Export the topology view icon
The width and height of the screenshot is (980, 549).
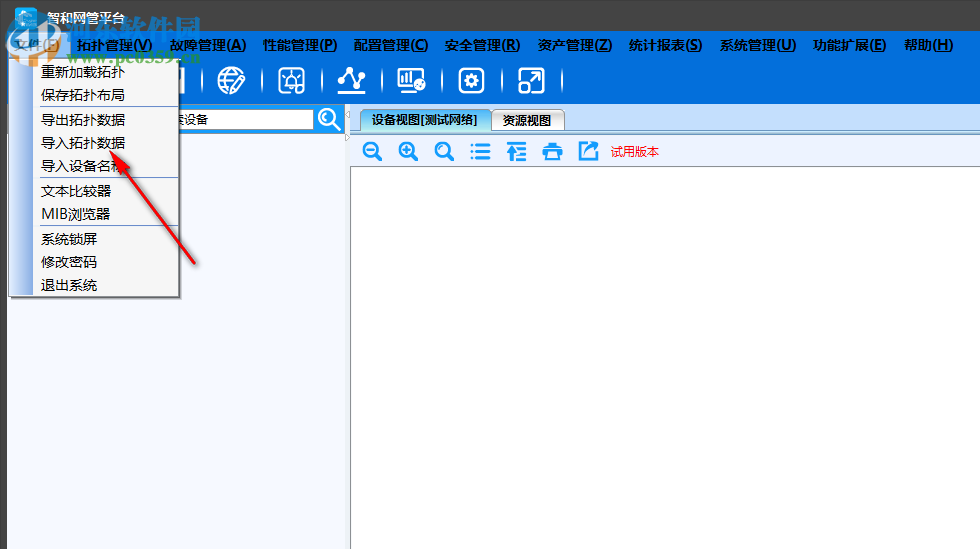588,151
